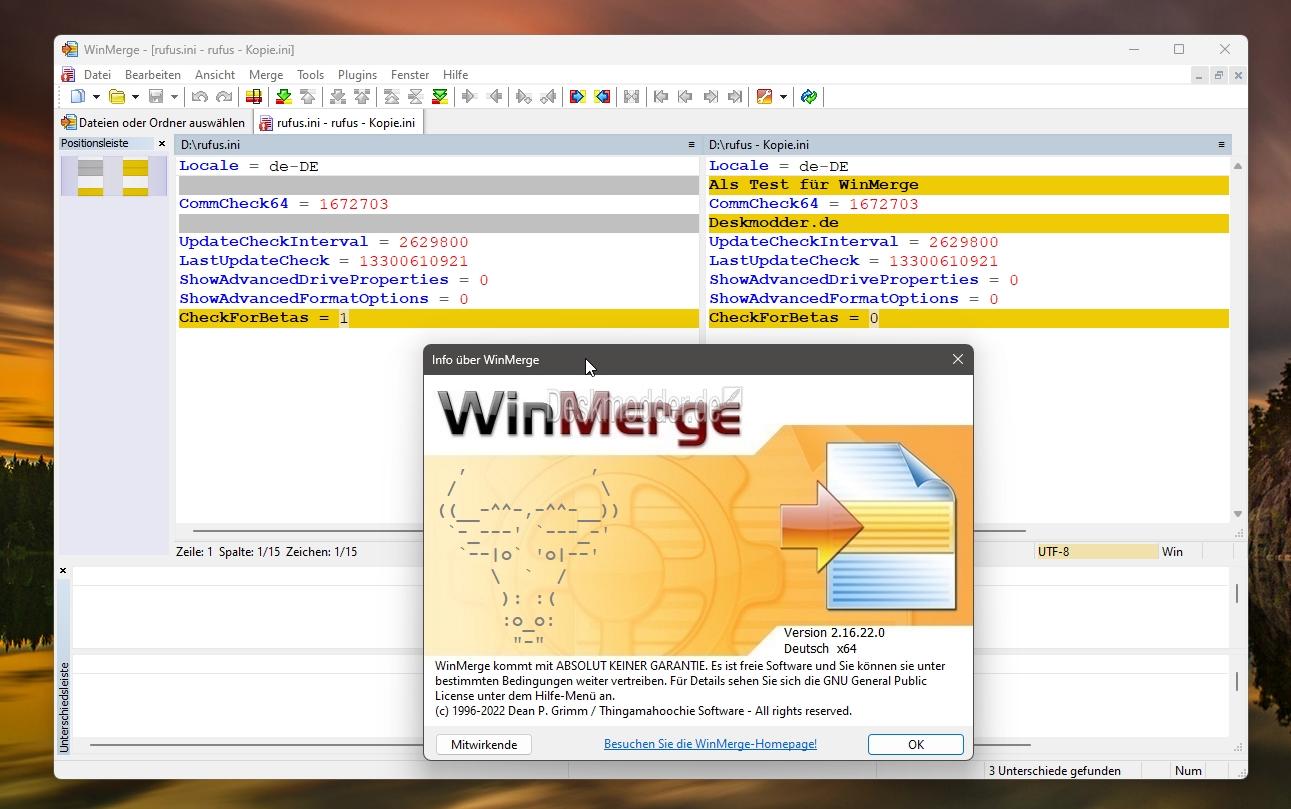Click the Auto Merge toolbar icon
The height and width of the screenshot is (809, 1291).
pyautogui.click(x=632, y=97)
